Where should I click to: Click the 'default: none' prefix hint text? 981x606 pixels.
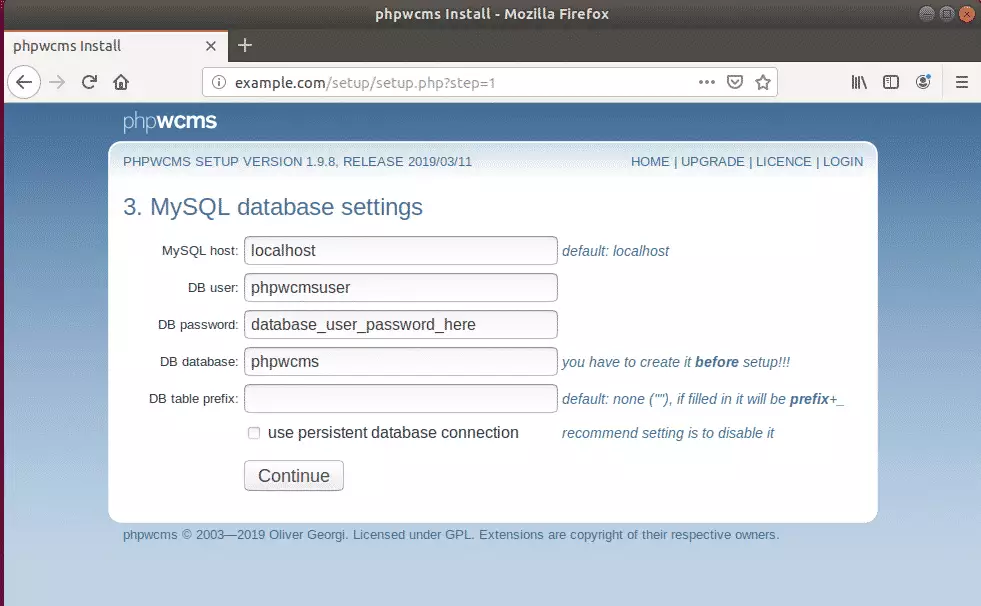(x=703, y=399)
